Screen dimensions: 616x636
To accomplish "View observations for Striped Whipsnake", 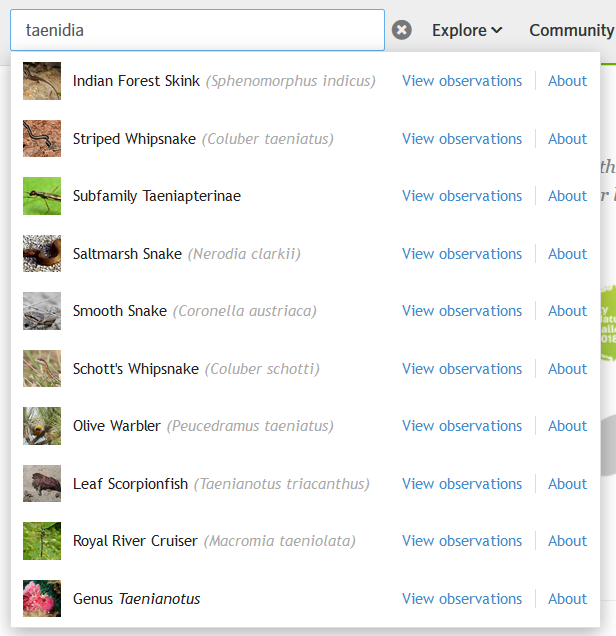I will [462, 139].
